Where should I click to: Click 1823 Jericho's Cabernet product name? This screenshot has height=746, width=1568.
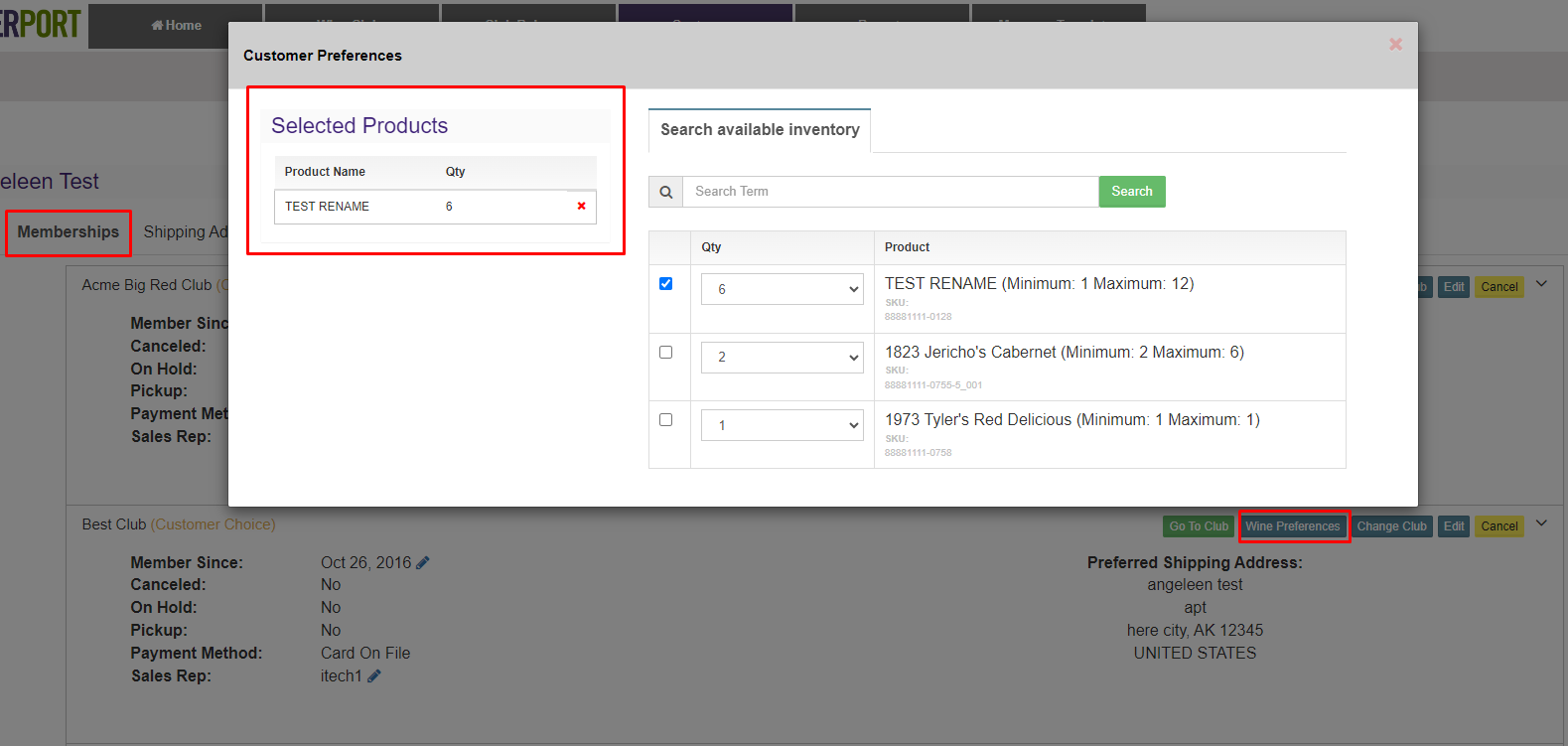1065,353
